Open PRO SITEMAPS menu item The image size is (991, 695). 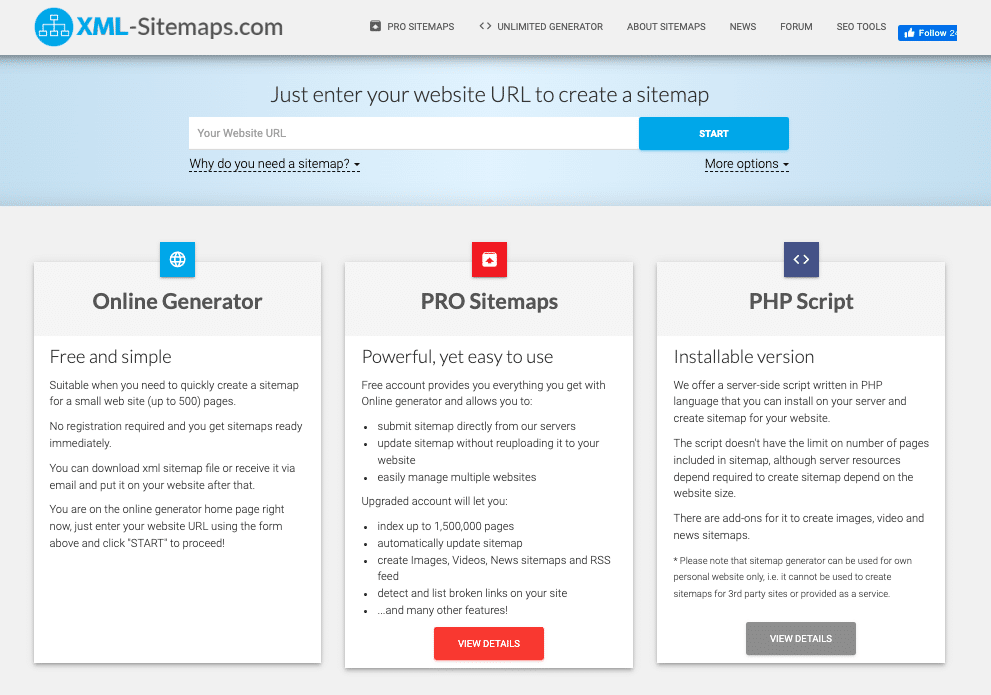420,27
